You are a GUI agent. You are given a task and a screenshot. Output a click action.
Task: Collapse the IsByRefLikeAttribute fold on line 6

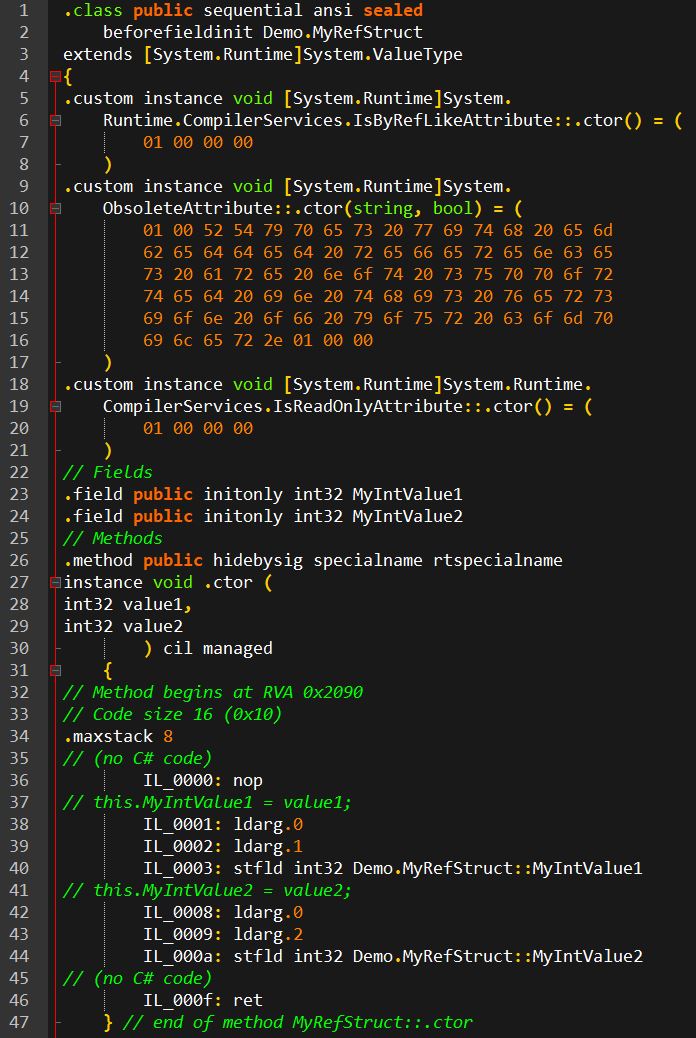(54, 120)
